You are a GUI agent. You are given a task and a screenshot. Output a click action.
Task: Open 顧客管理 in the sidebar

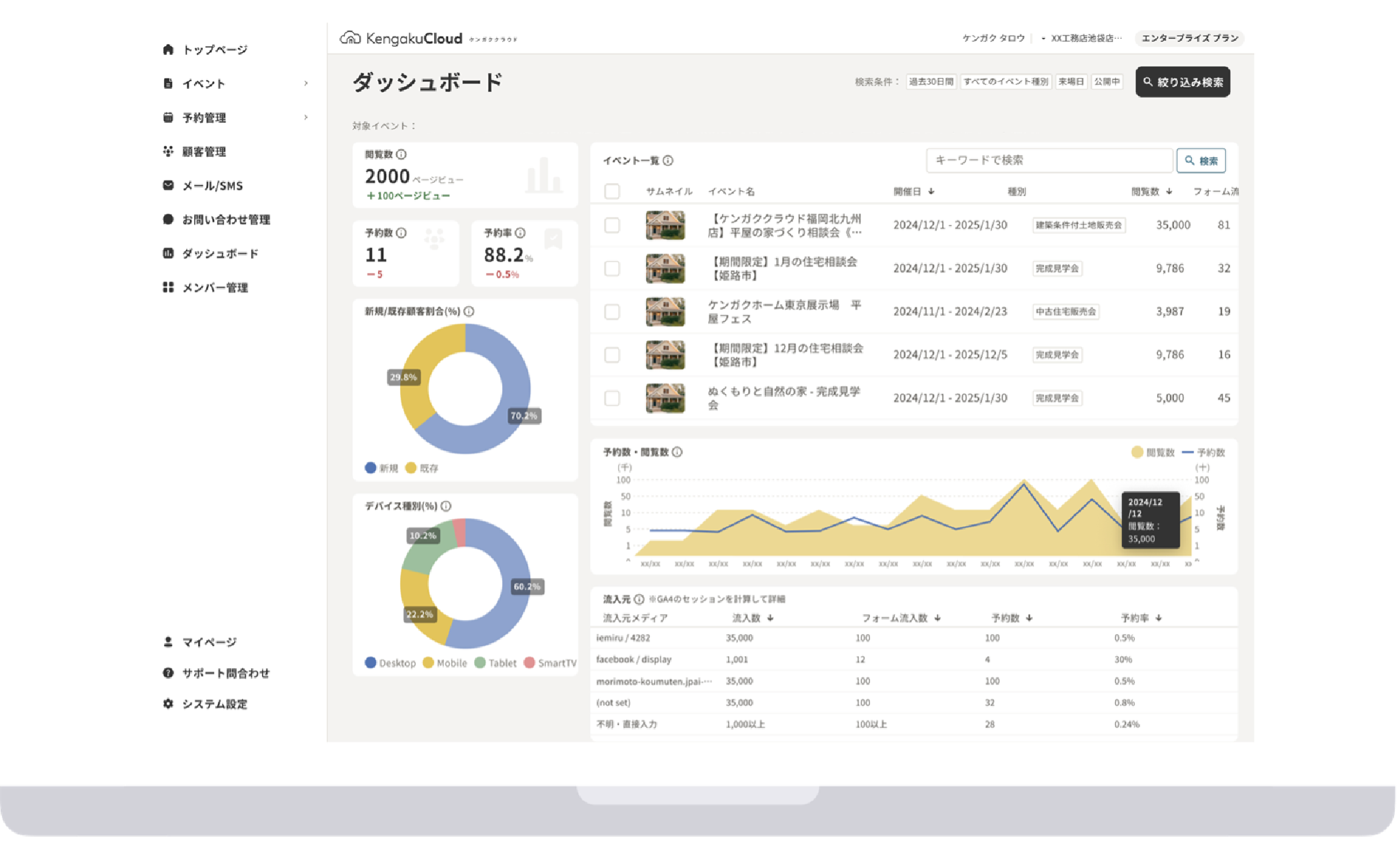coord(204,151)
